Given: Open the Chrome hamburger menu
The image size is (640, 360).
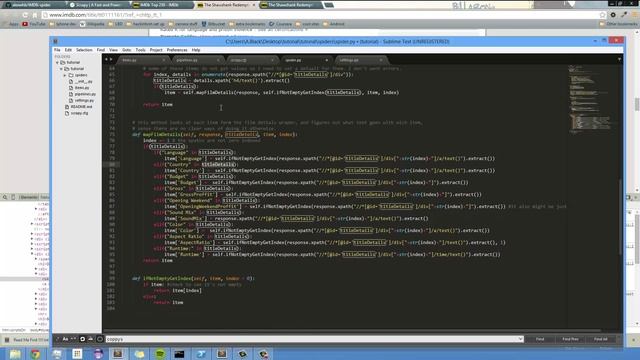Looking at the screenshot, I should pyautogui.click(x=634, y=15).
